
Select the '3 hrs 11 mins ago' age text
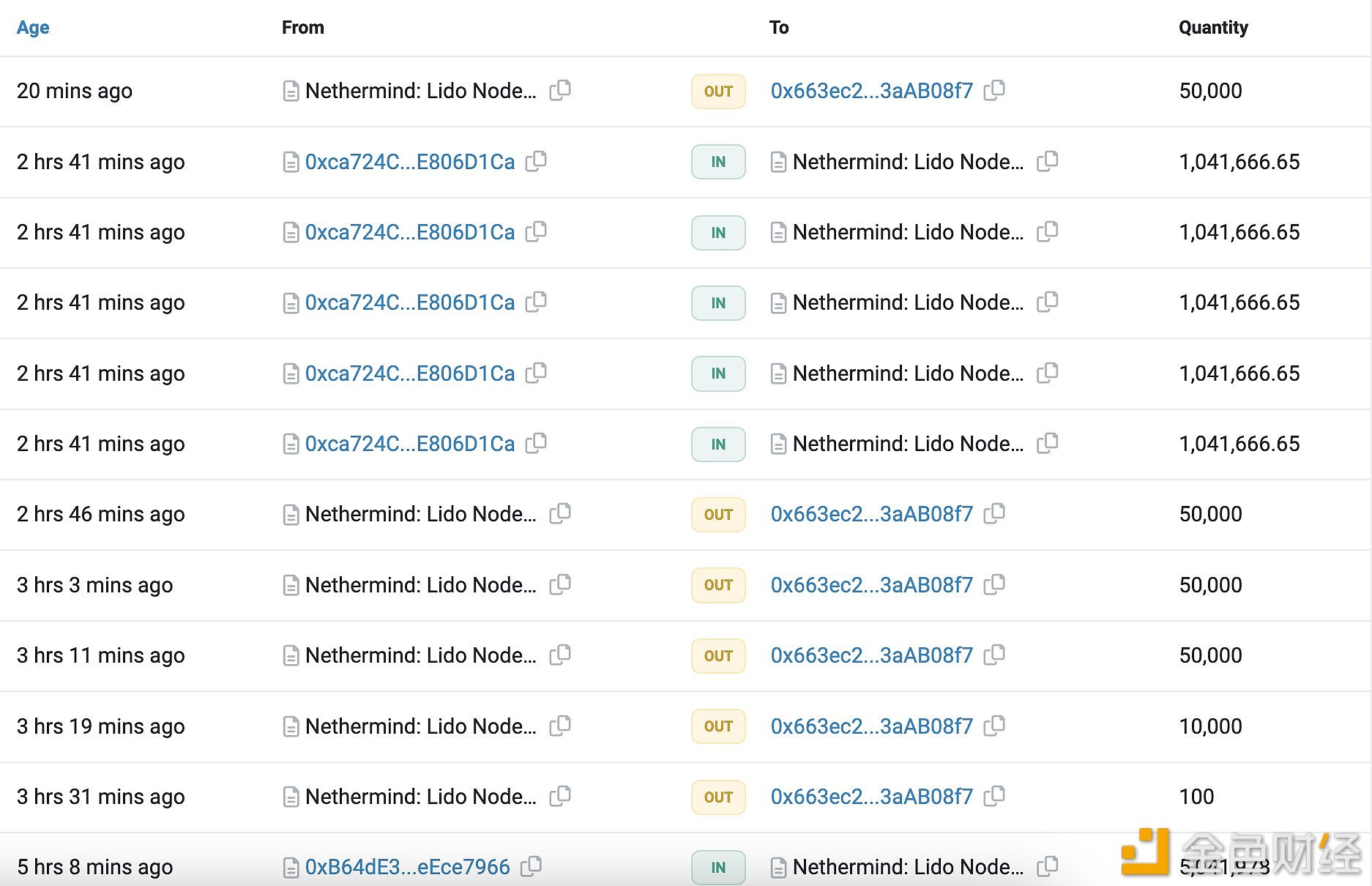[x=100, y=655]
